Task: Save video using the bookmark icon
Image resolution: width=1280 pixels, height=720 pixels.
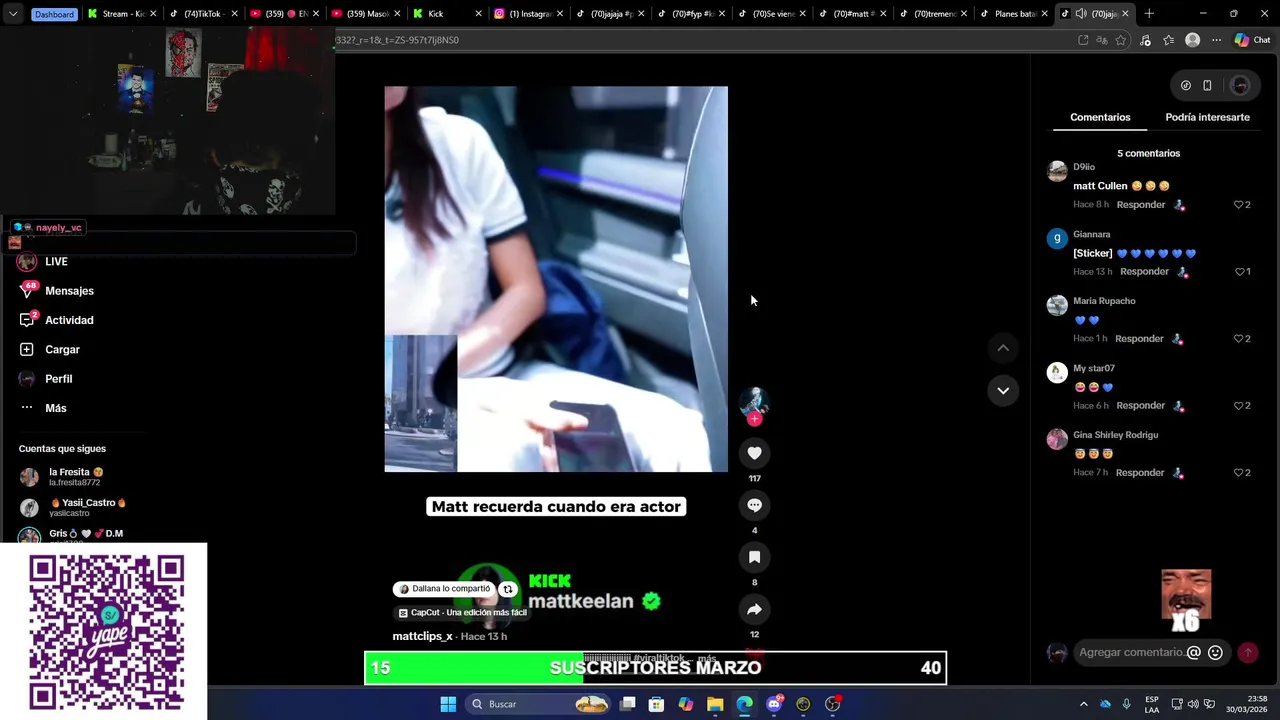Action: tap(754, 557)
